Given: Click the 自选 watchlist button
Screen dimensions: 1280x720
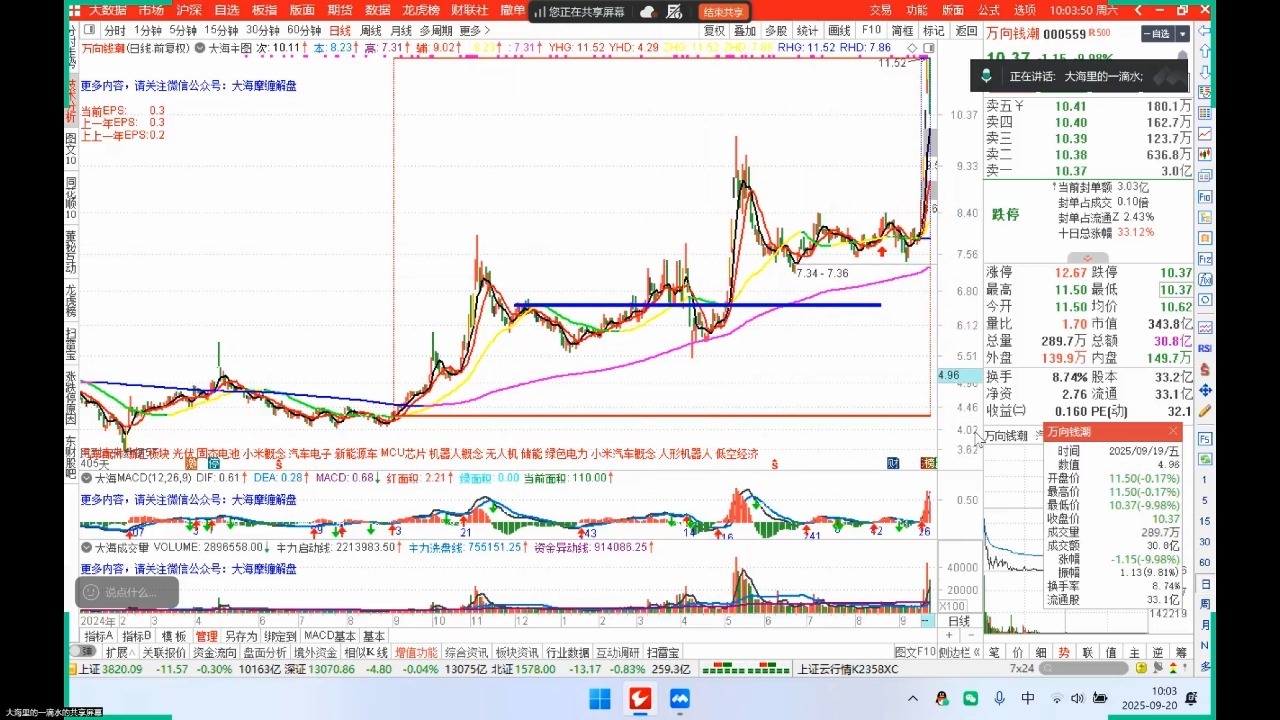Looking at the screenshot, I should [1156, 33].
